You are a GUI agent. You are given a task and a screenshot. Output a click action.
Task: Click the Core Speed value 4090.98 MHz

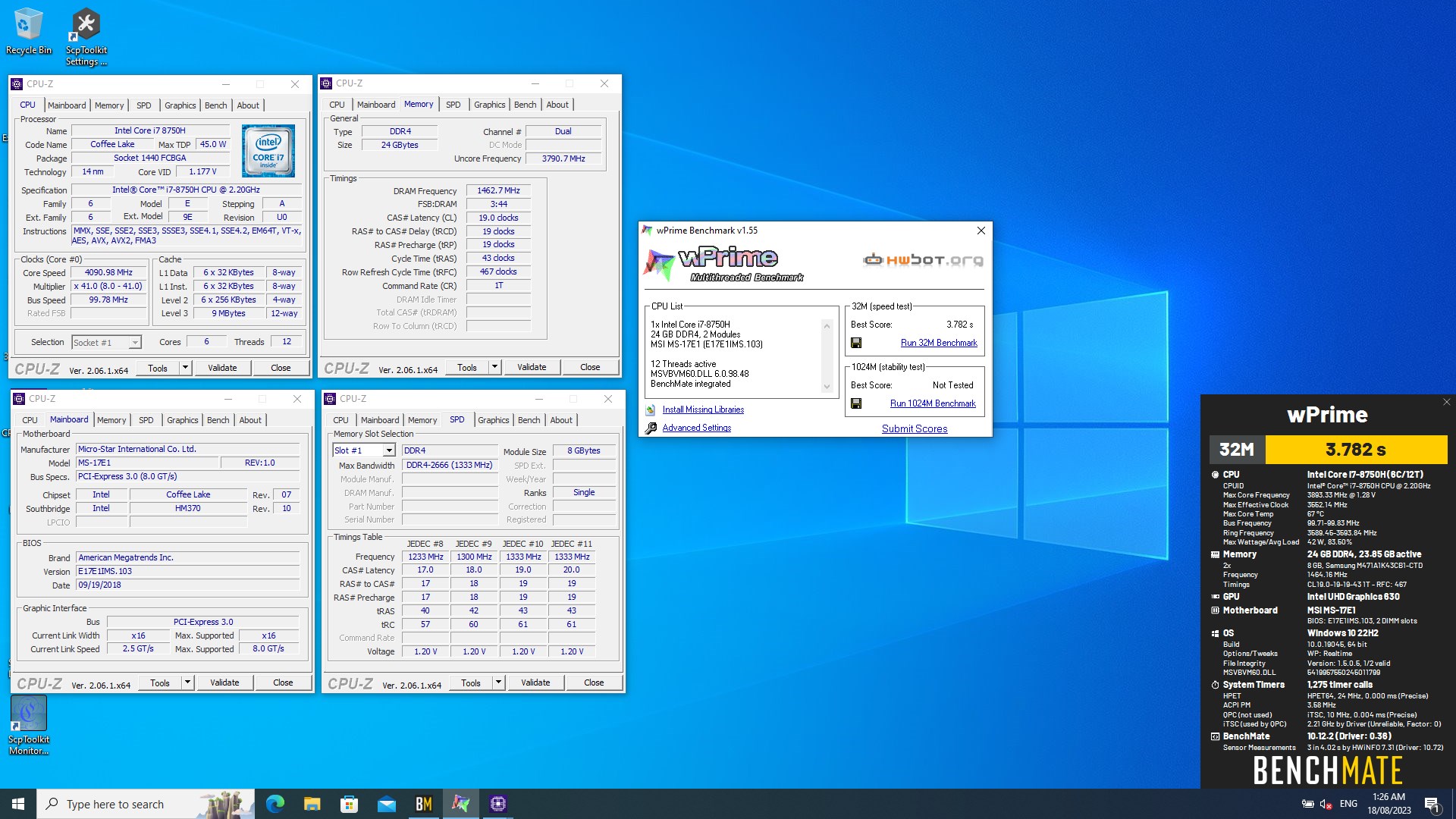(x=109, y=272)
